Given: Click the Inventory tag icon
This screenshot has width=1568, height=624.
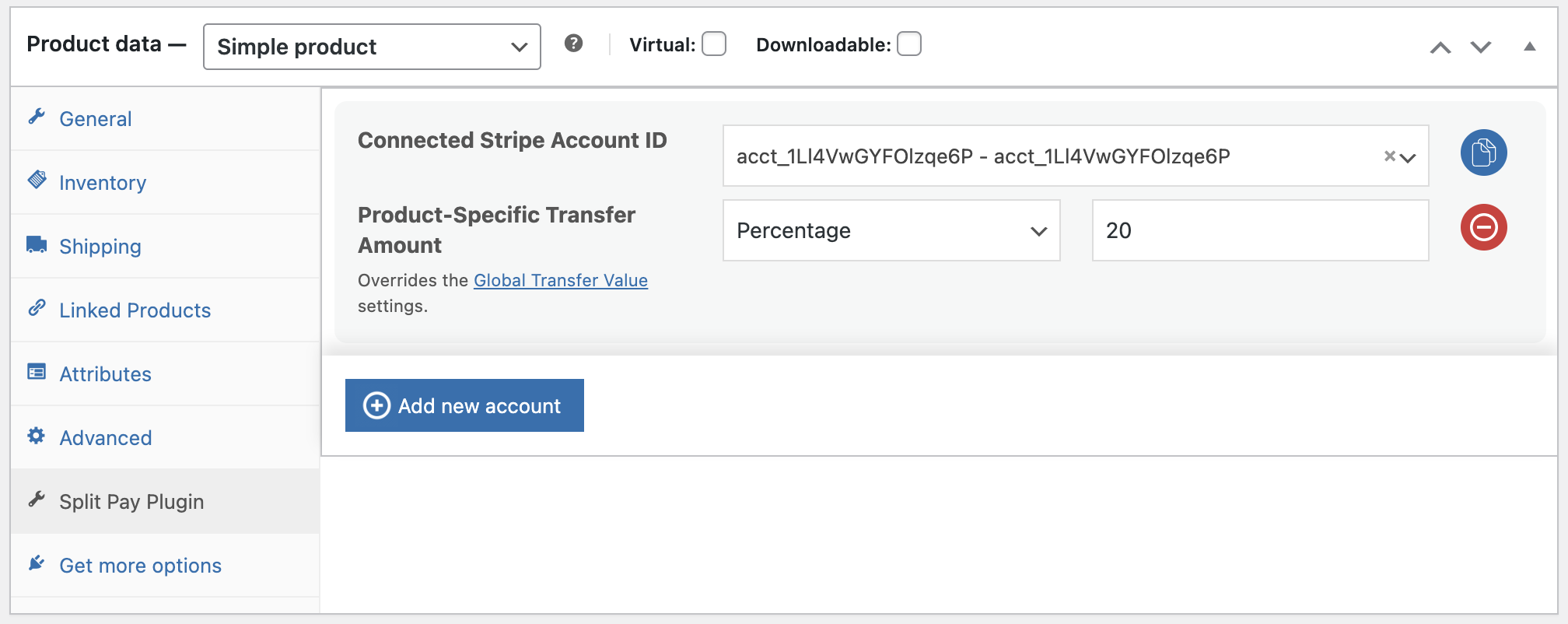Looking at the screenshot, I should 37,180.
